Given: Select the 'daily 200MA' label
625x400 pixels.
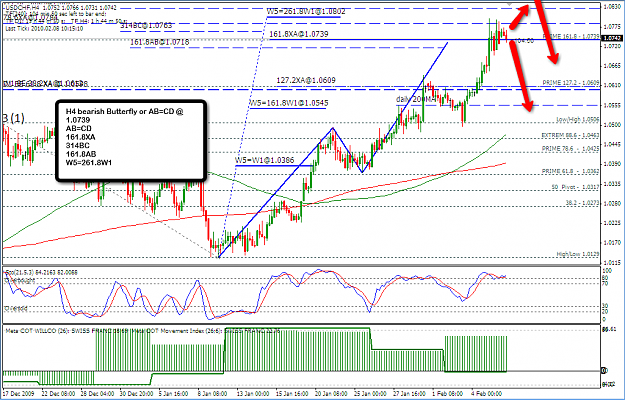Looking at the screenshot, I should (417, 99).
